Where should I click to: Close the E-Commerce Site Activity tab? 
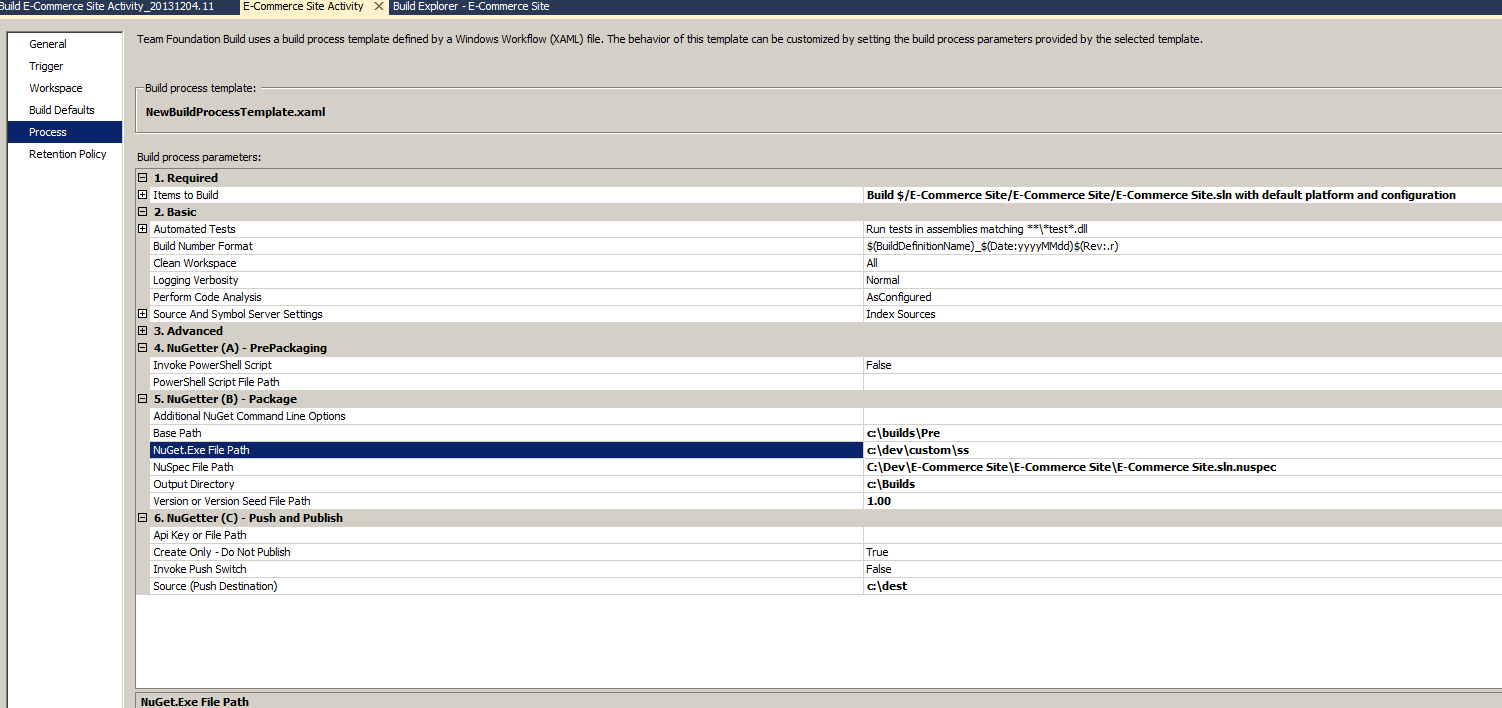pyautogui.click(x=378, y=6)
